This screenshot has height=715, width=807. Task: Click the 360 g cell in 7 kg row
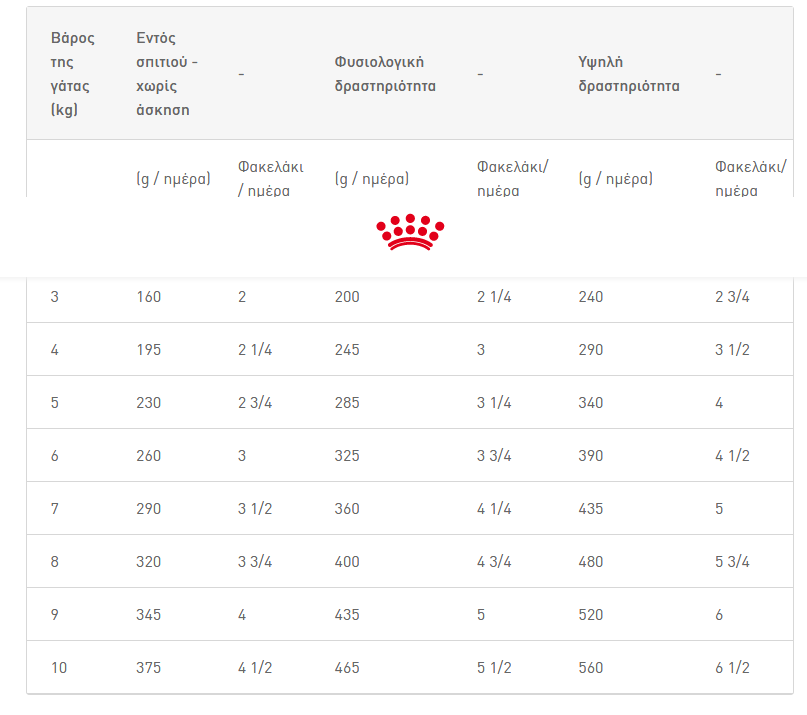(x=347, y=509)
